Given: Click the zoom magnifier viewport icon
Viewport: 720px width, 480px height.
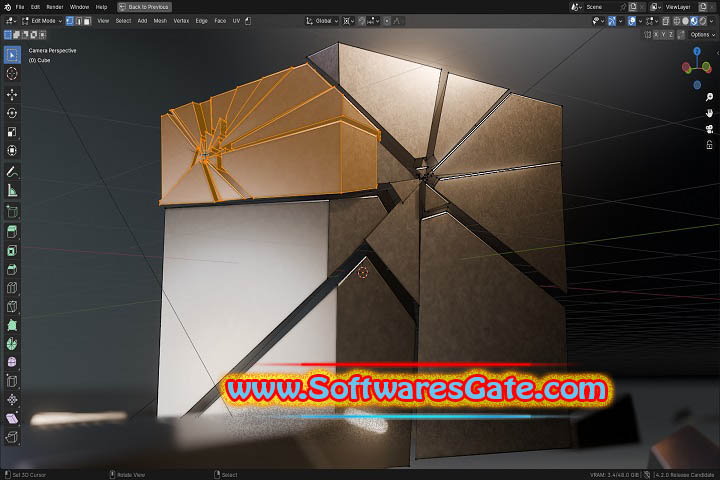Looking at the screenshot, I should point(709,97).
